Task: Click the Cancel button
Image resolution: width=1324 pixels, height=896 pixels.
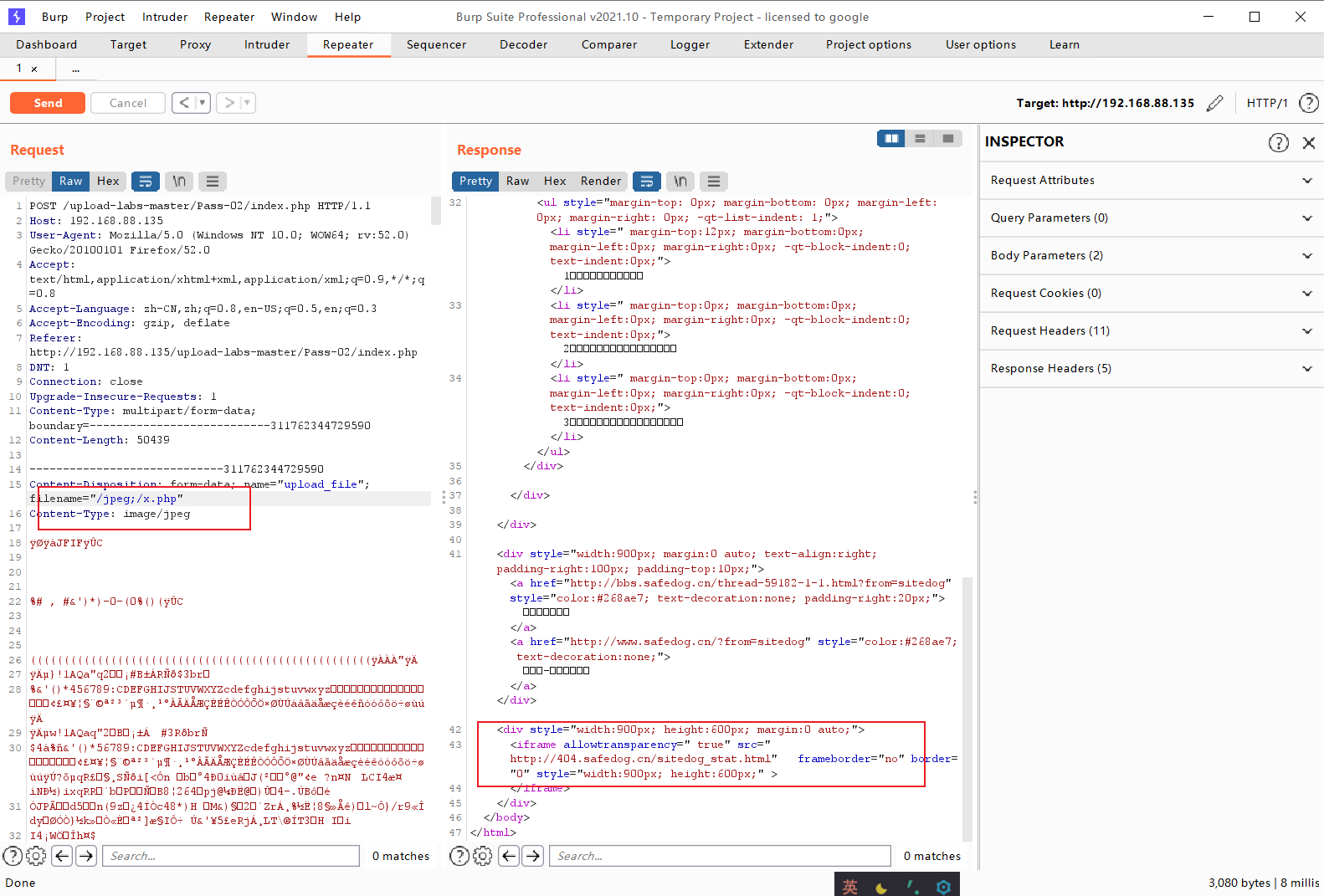Action: click(128, 103)
